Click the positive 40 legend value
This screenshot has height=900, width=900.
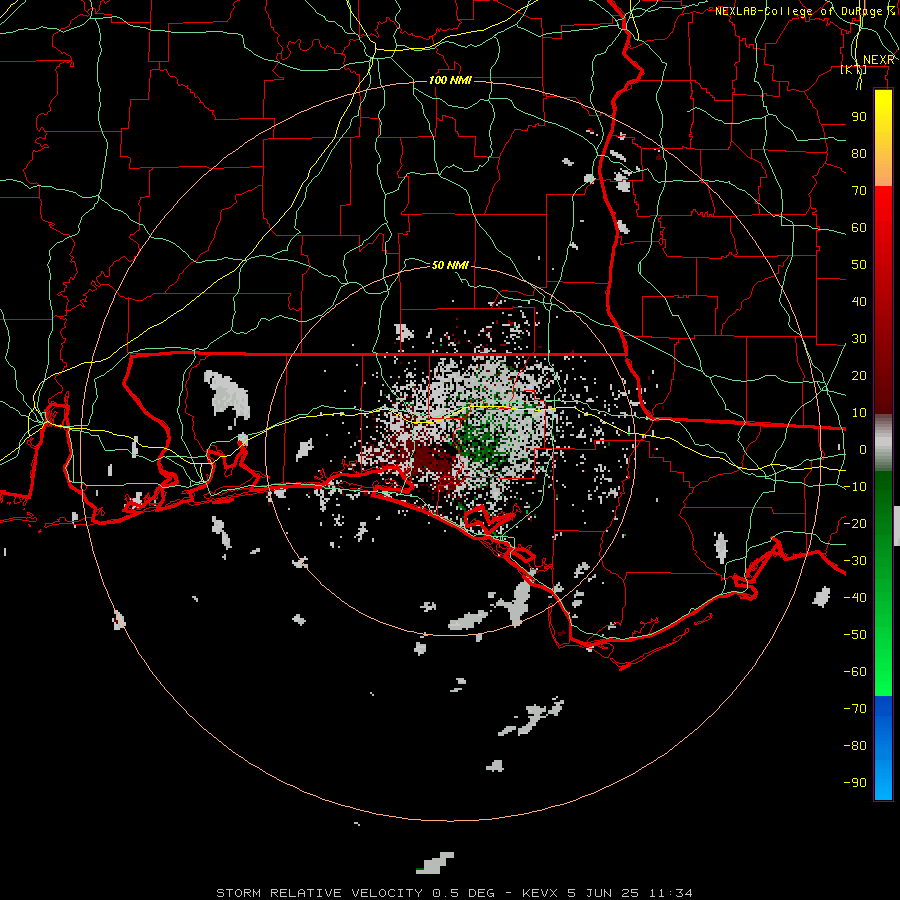tap(859, 302)
